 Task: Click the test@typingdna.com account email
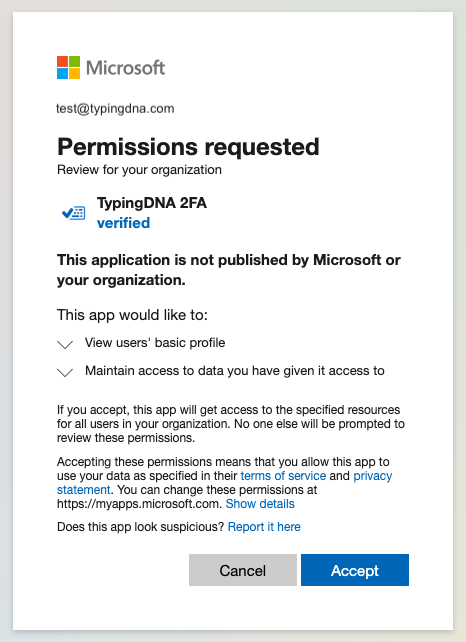[115, 109]
